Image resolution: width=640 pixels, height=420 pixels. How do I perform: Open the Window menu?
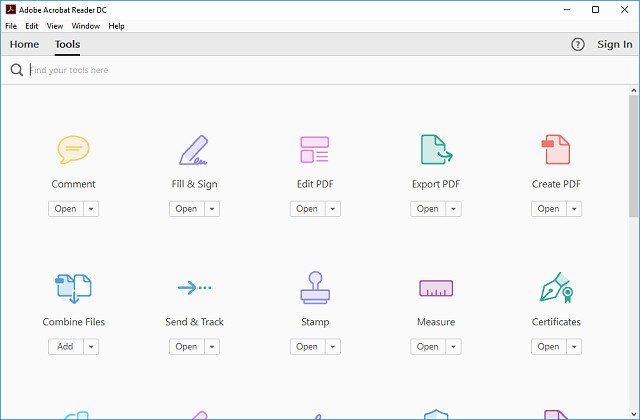[86, 26]
